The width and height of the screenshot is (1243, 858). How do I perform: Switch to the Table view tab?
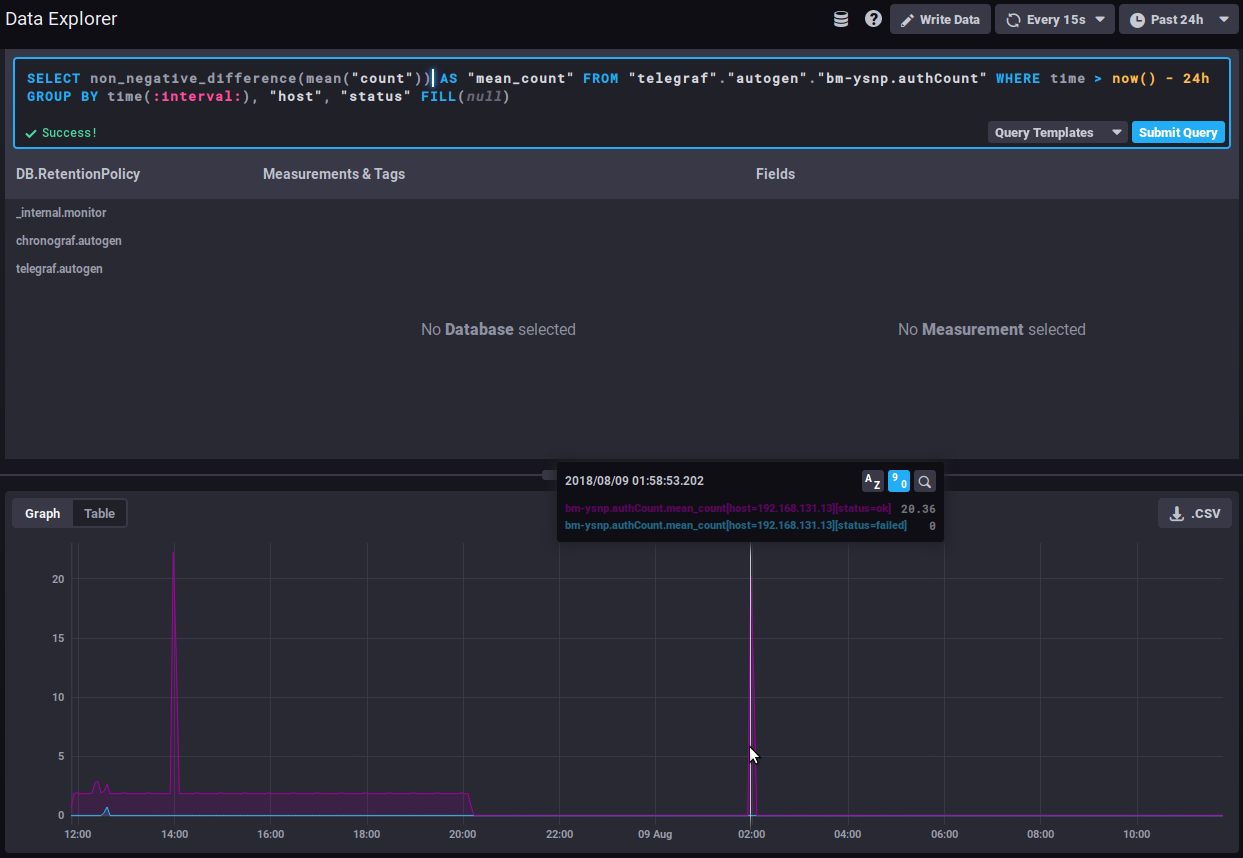pos(99,513)
